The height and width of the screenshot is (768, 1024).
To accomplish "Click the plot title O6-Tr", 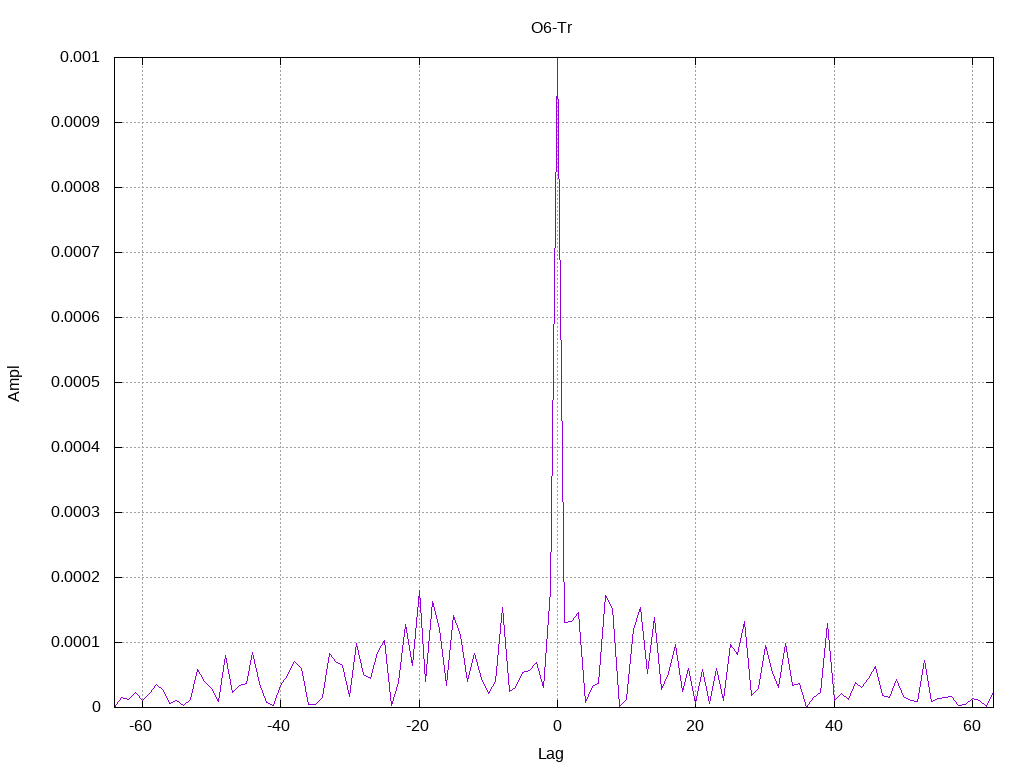I will pos(551,28).
